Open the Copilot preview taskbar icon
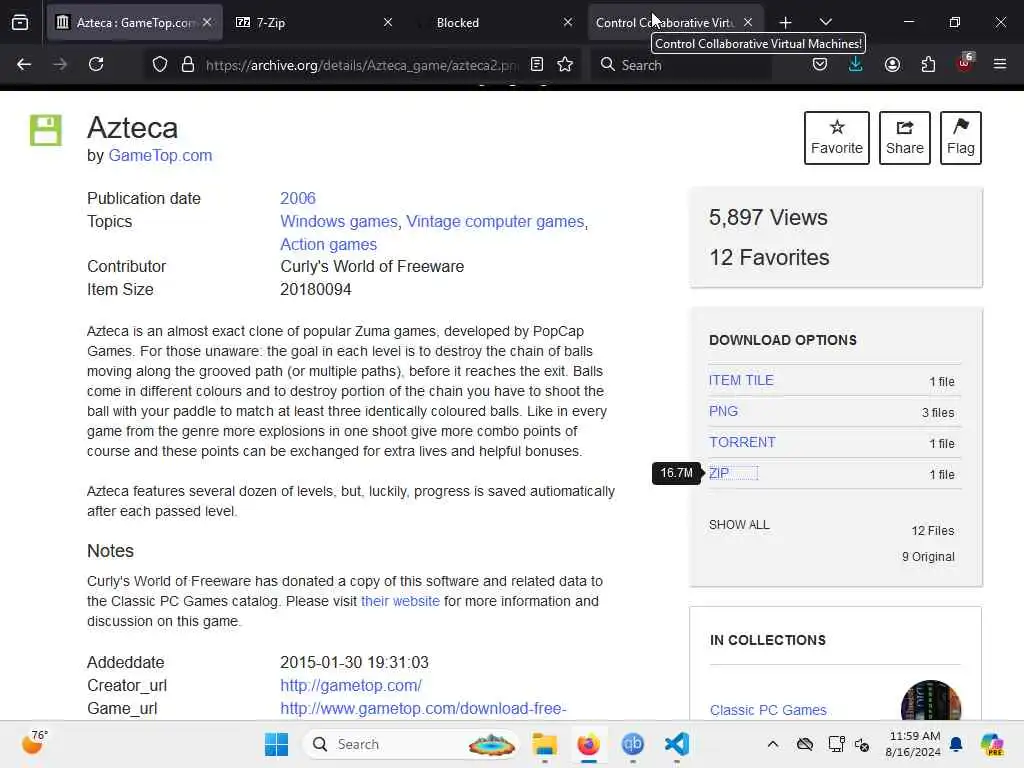Image resolution: width=1024 pixels, height=768 pixels. [992, 744]
